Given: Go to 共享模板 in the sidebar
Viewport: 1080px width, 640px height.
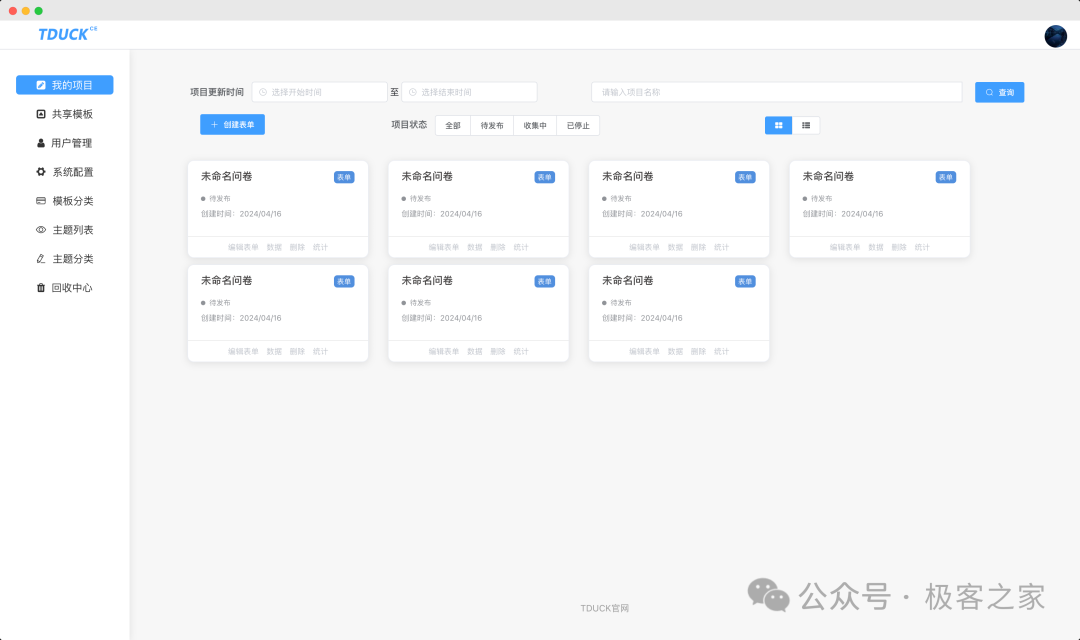Looking at the screenshot, I should pyautogui.click(x=65, y=114).
